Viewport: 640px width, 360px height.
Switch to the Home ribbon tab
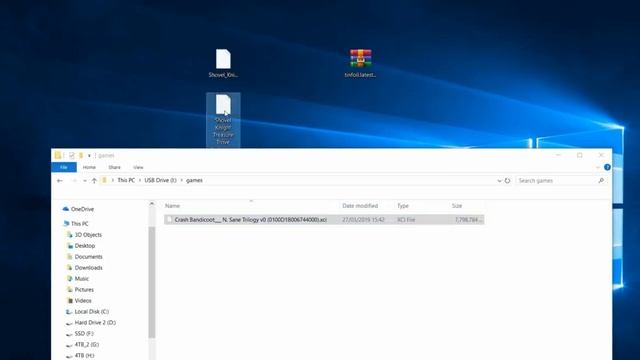click(x=89, y=167)
